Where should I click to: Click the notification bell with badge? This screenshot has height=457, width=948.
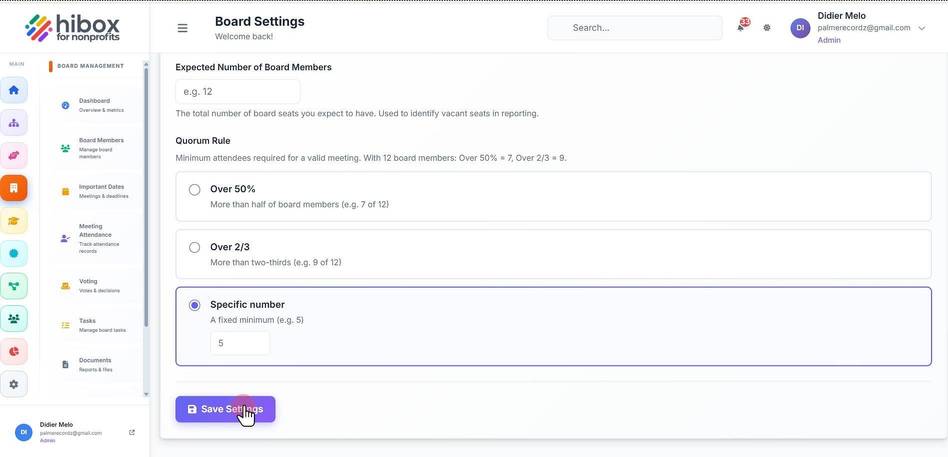pyautogui.click(x=741, y=27)
